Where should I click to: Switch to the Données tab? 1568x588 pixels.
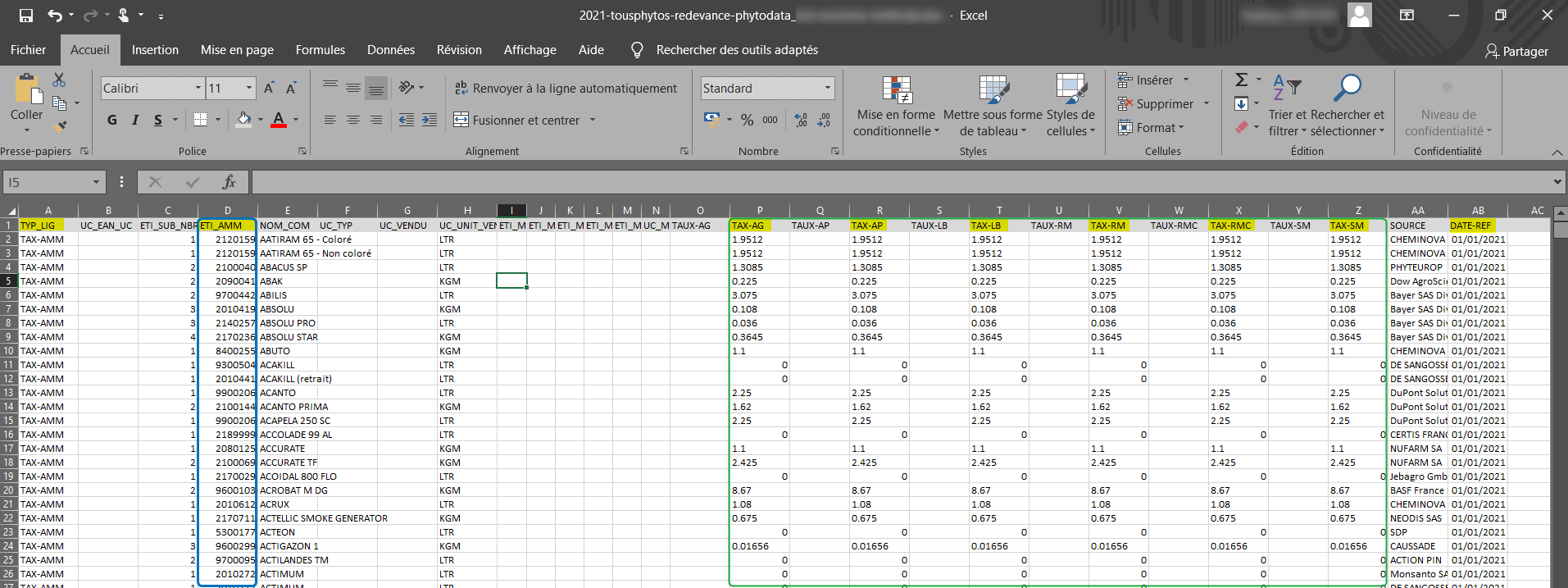[390, 50]
